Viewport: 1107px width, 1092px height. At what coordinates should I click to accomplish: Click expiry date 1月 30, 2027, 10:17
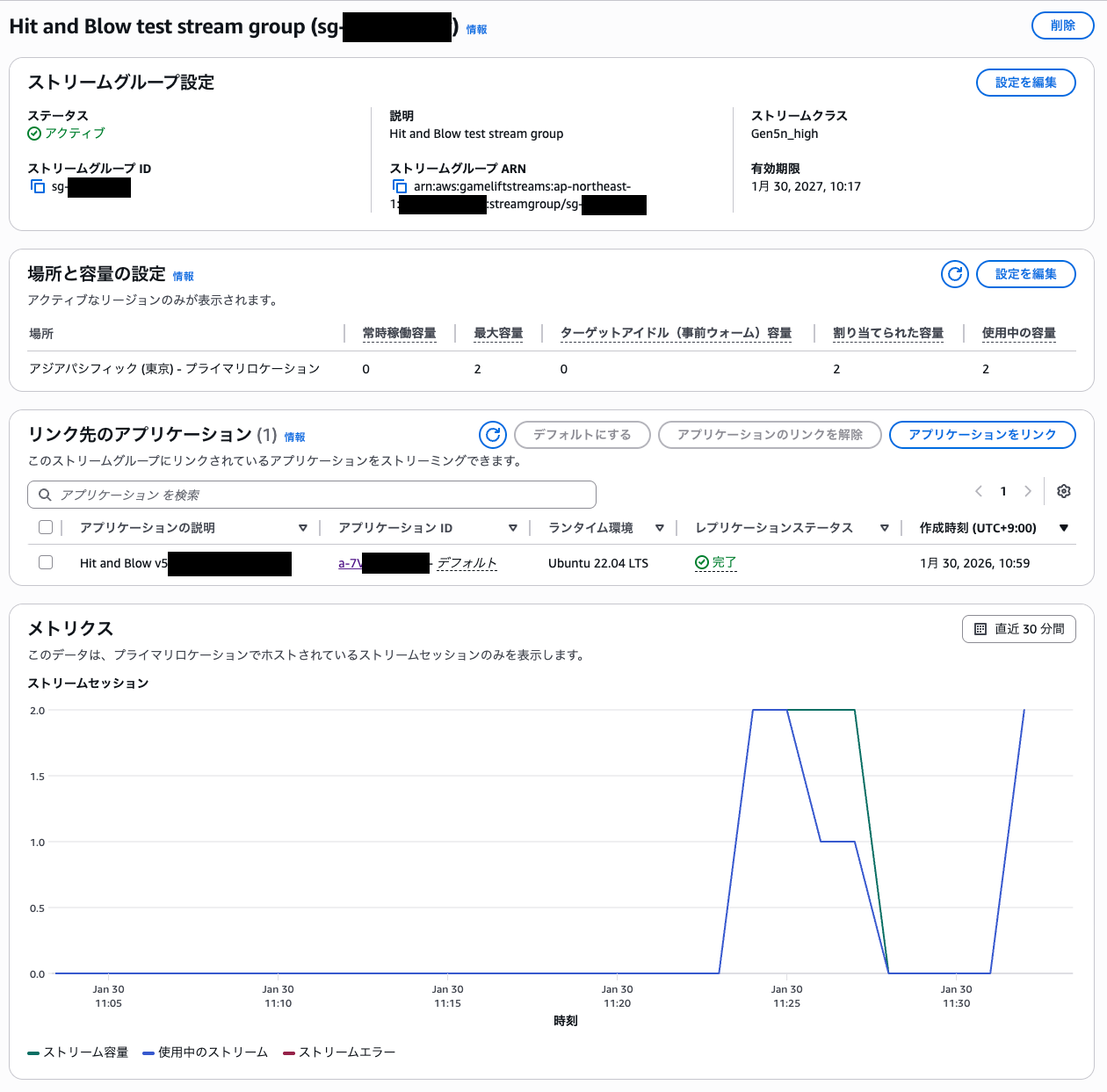(x=806, y=186)
